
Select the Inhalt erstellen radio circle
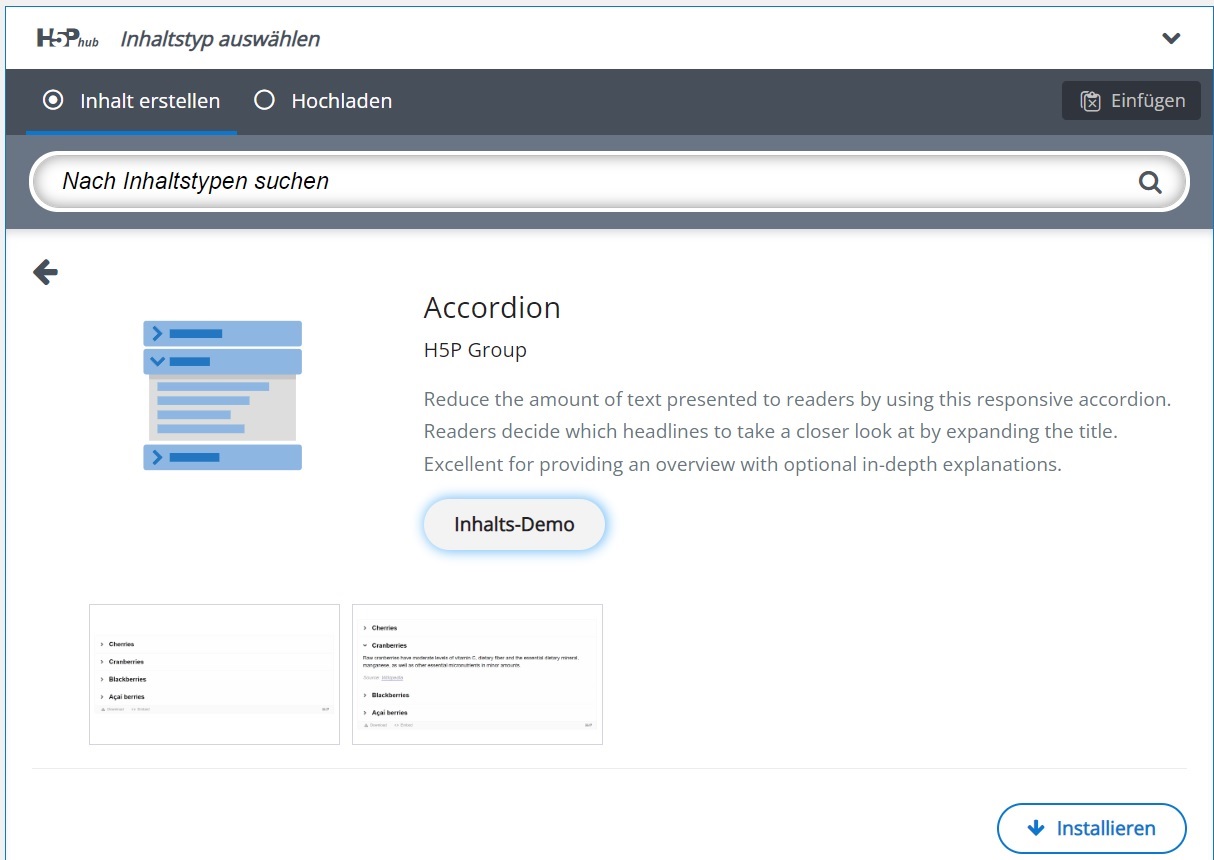(x=53, y=101)
